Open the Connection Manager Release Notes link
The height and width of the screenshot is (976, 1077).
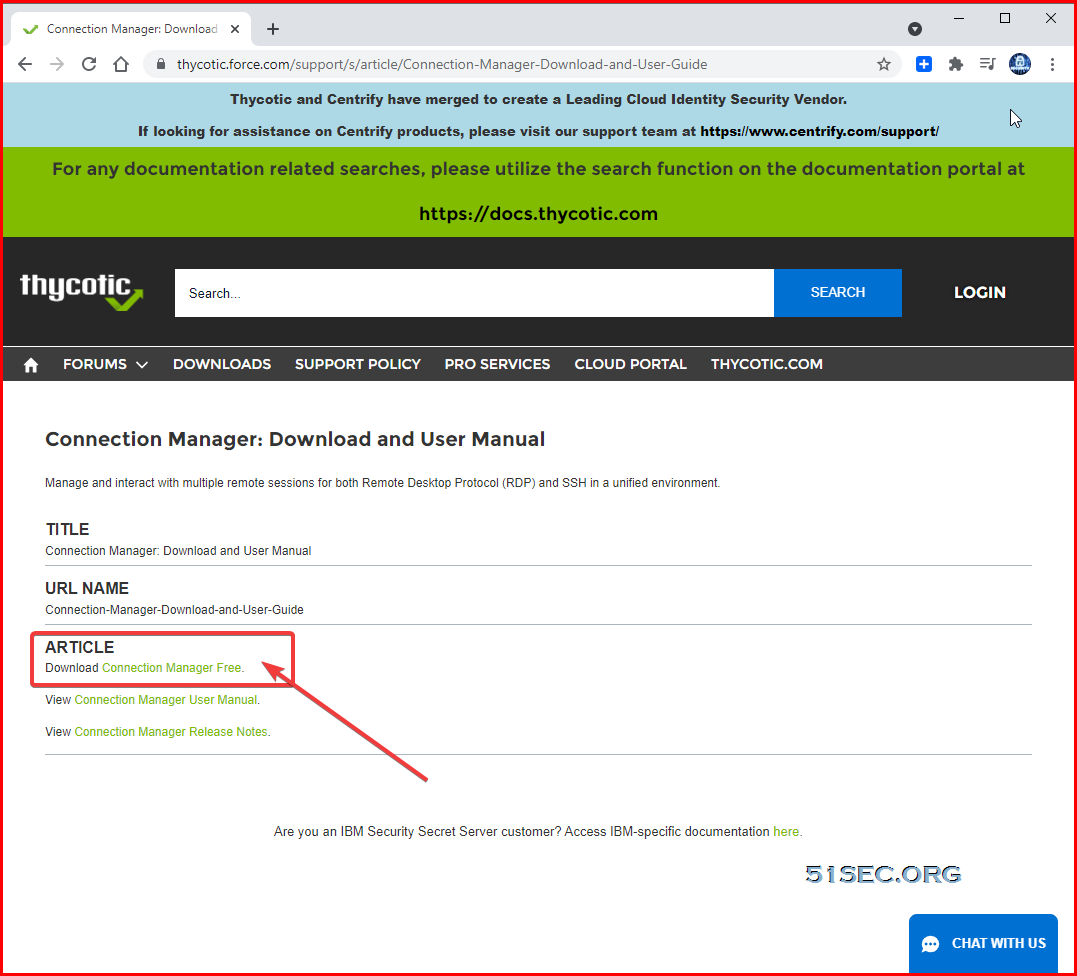tap(171, 732)
